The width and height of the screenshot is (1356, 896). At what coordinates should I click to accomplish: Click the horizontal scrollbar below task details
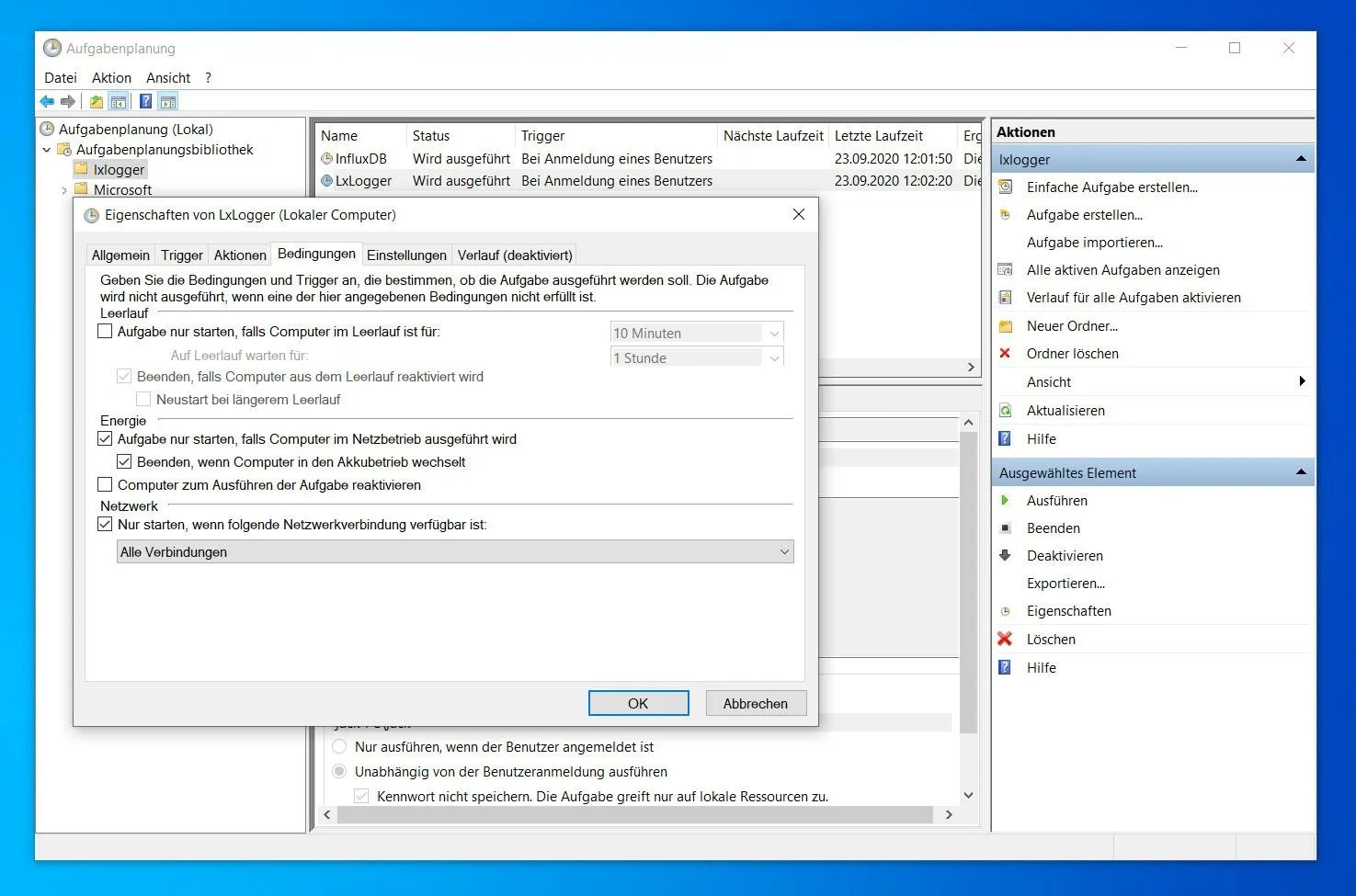pyautogui.click(x=634, y=814)
